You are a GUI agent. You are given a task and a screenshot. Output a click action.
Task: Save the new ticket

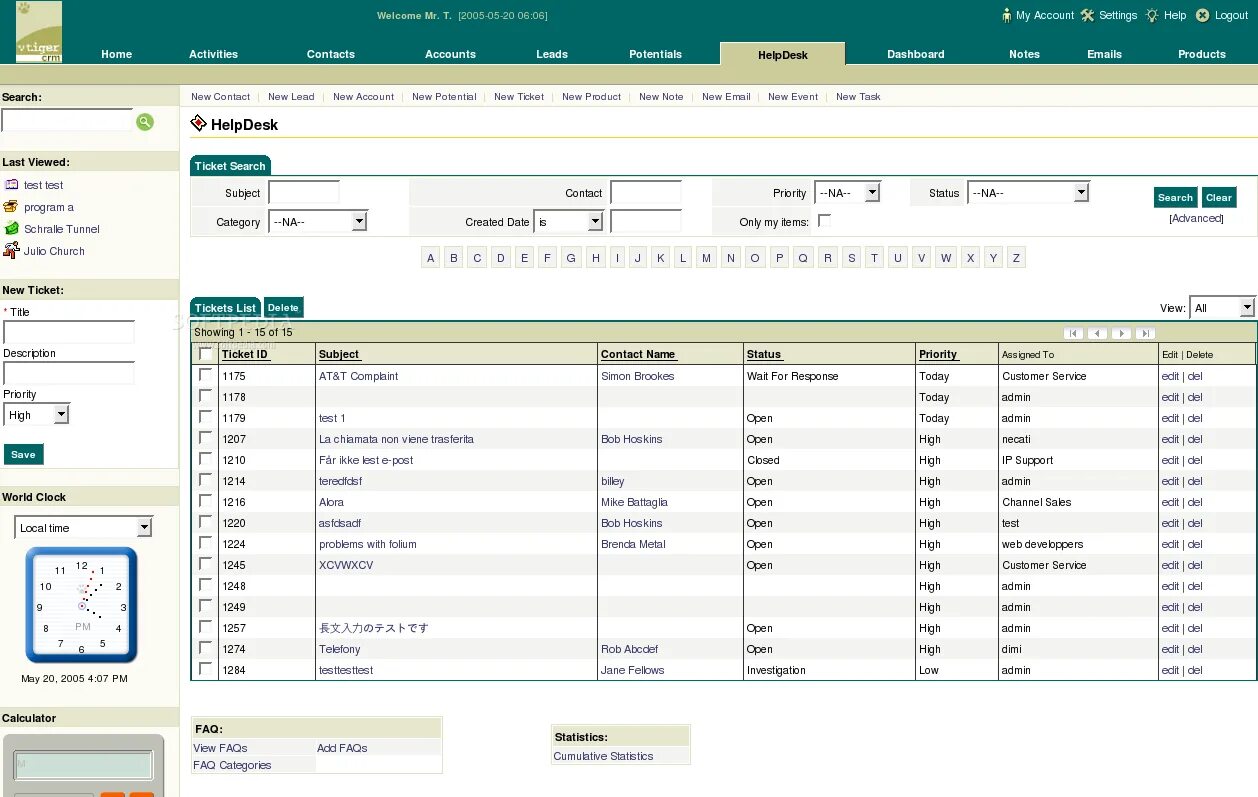pyautogui.click(x=23, y=454)
